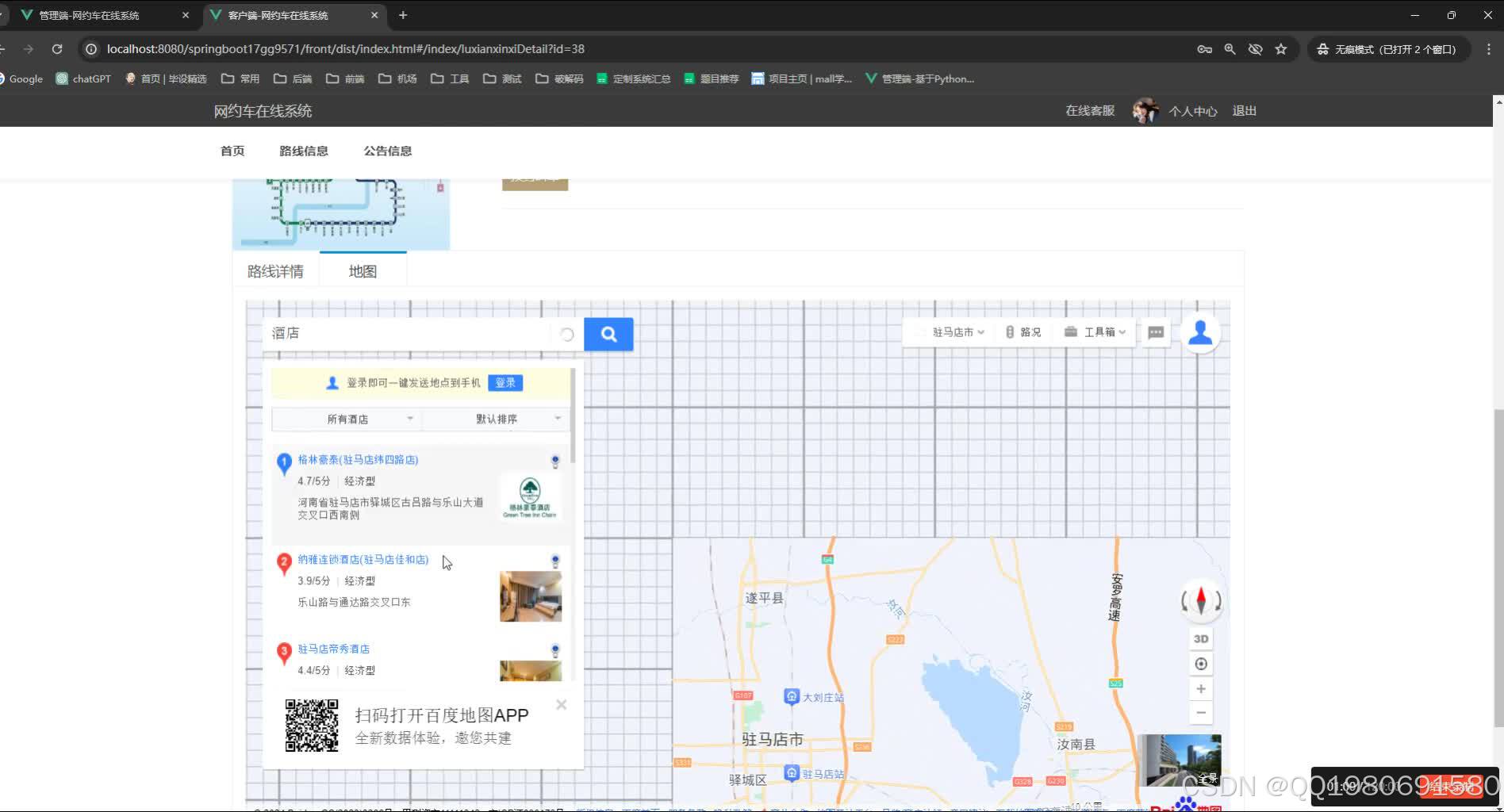This screenshot has height=812, width=1504.
Task: Zoom in using the map plus icon
Action: click(1200, 688)
